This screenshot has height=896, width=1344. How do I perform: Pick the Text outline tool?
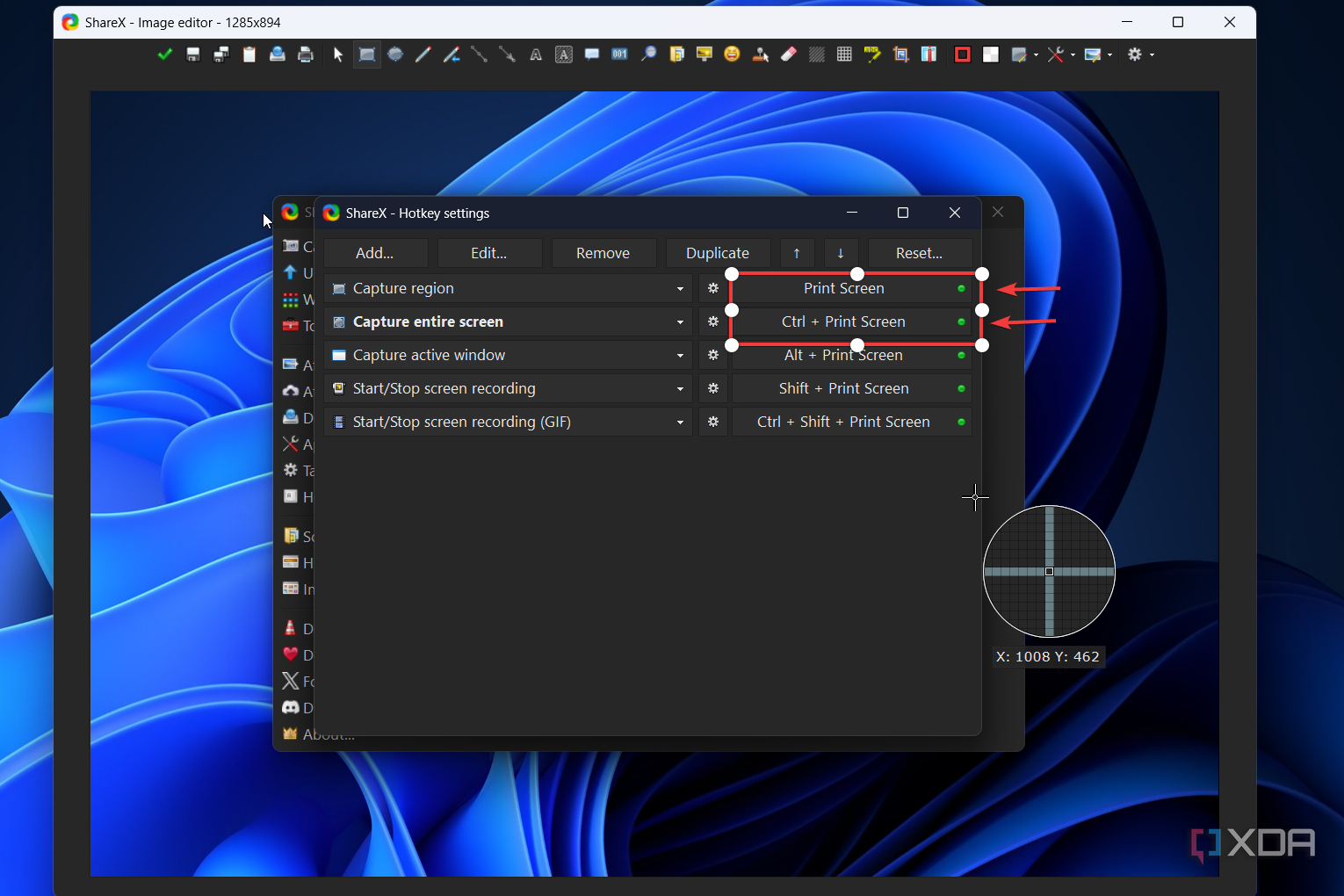tap(536, 54)
